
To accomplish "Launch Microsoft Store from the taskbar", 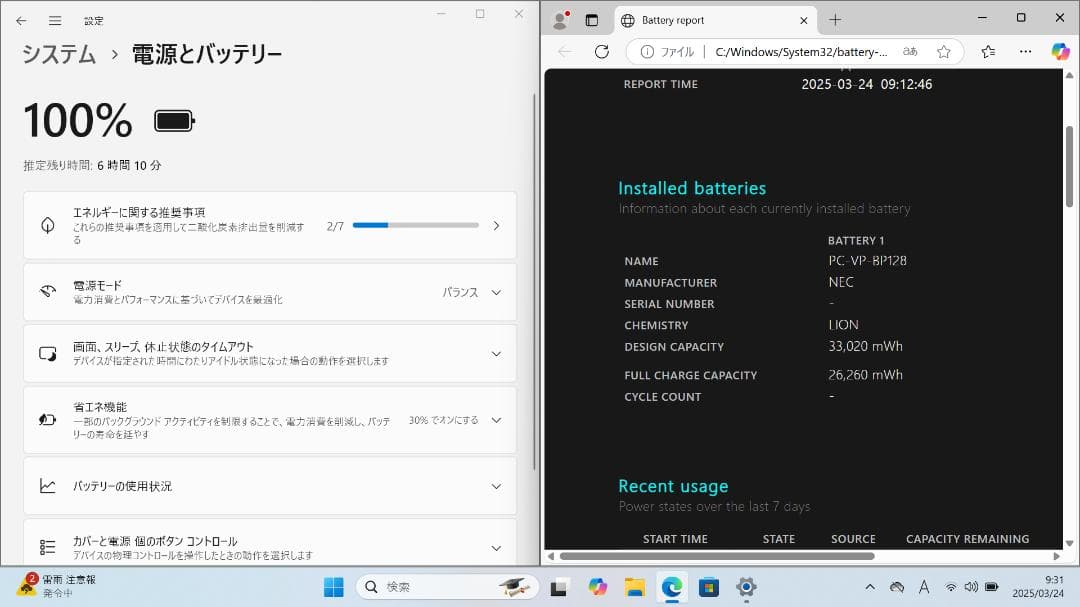I will pos(709,587).
